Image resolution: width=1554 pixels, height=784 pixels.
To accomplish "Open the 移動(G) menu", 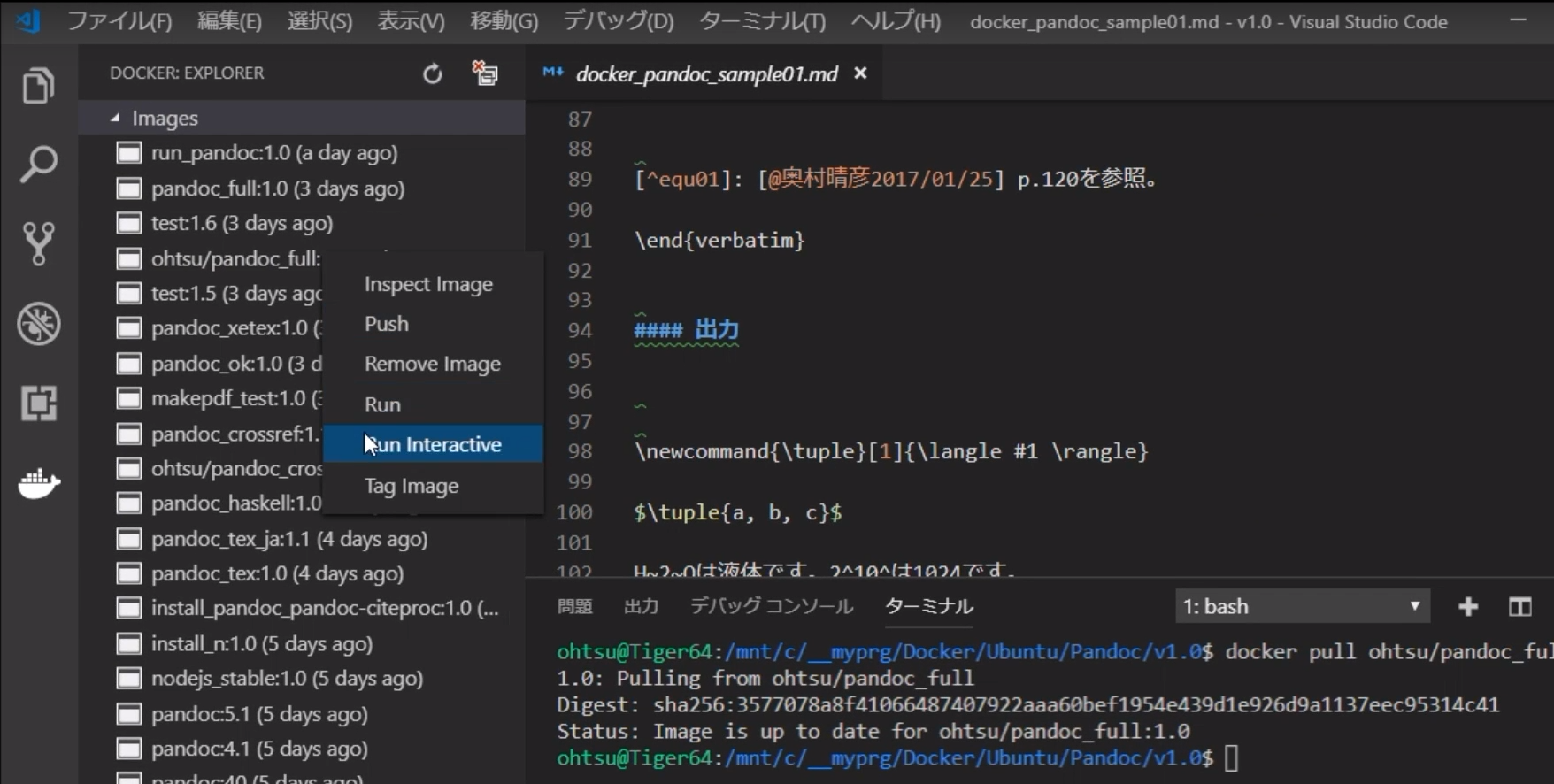I will point(504,21).
